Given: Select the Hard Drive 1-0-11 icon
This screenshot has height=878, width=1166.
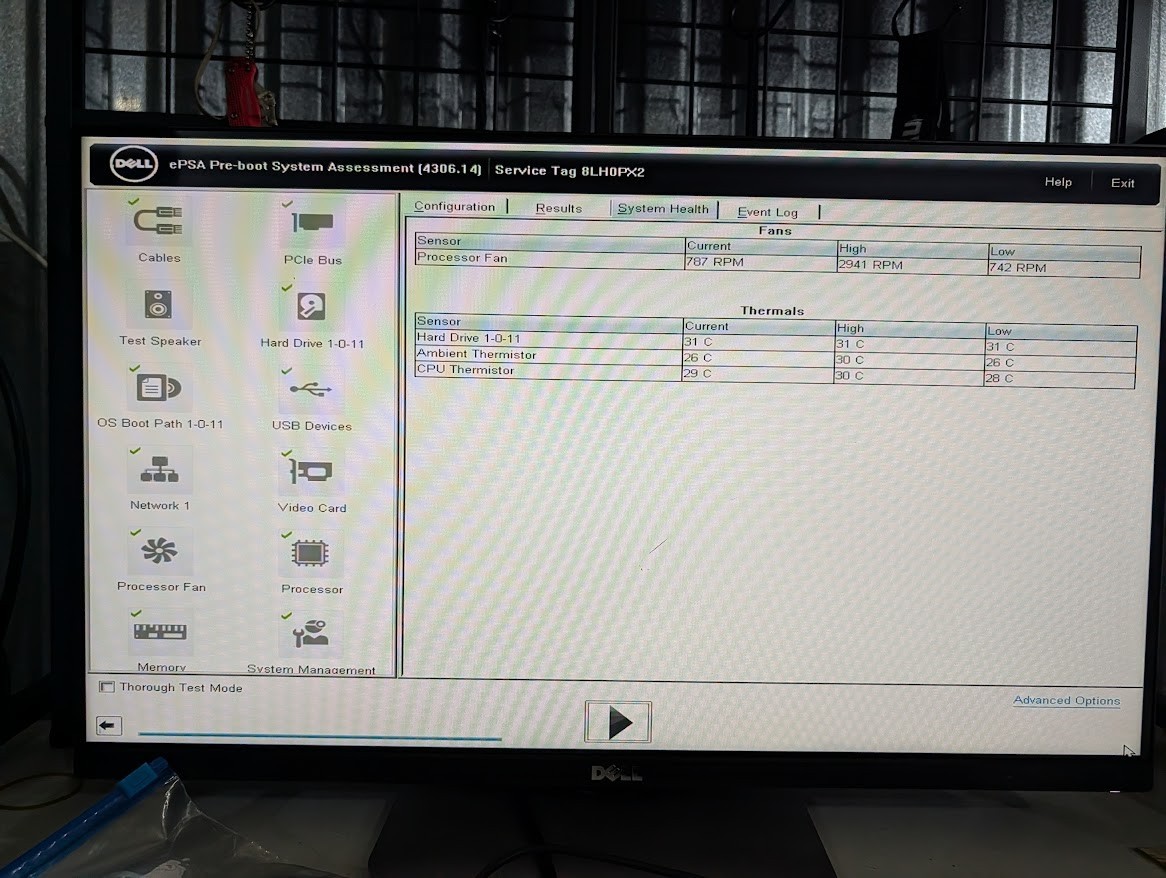Looking at the screenshot, I should (x=312, y=306).
